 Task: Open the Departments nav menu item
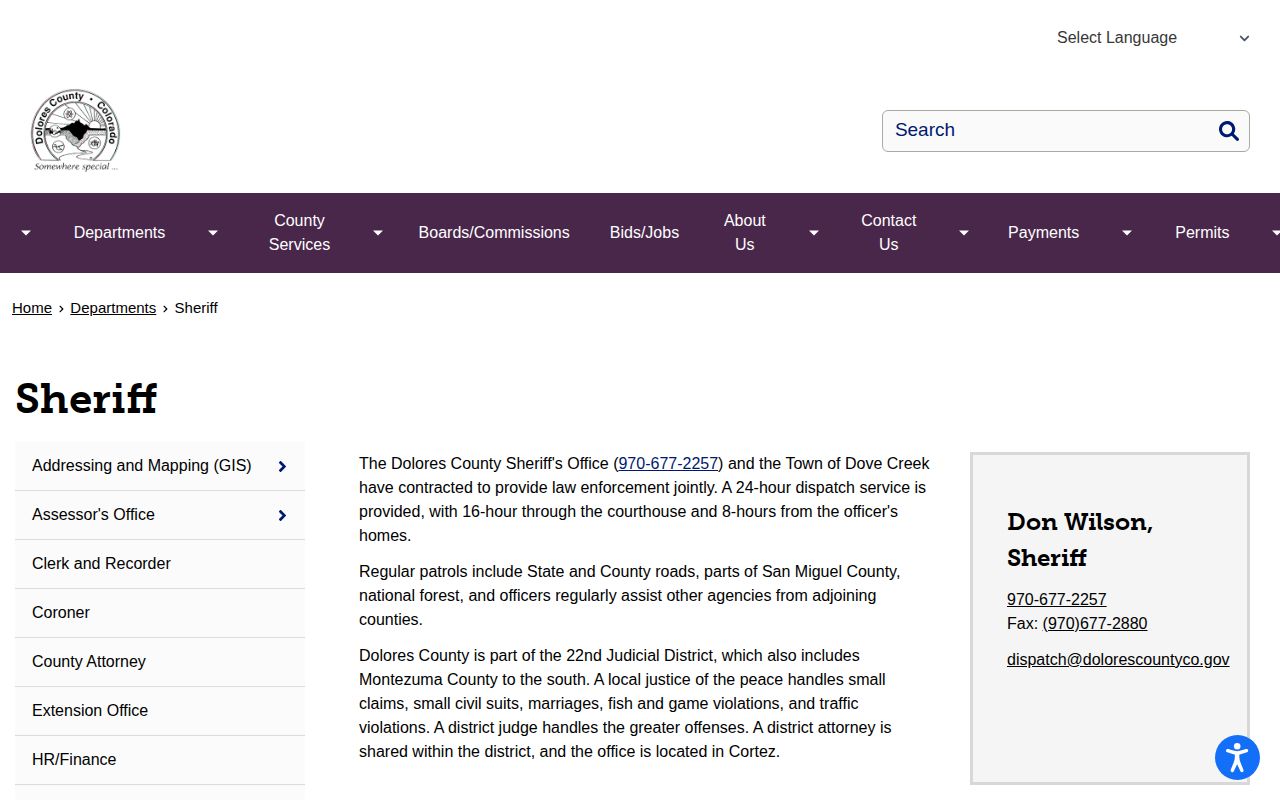click(x=119, y=233)
